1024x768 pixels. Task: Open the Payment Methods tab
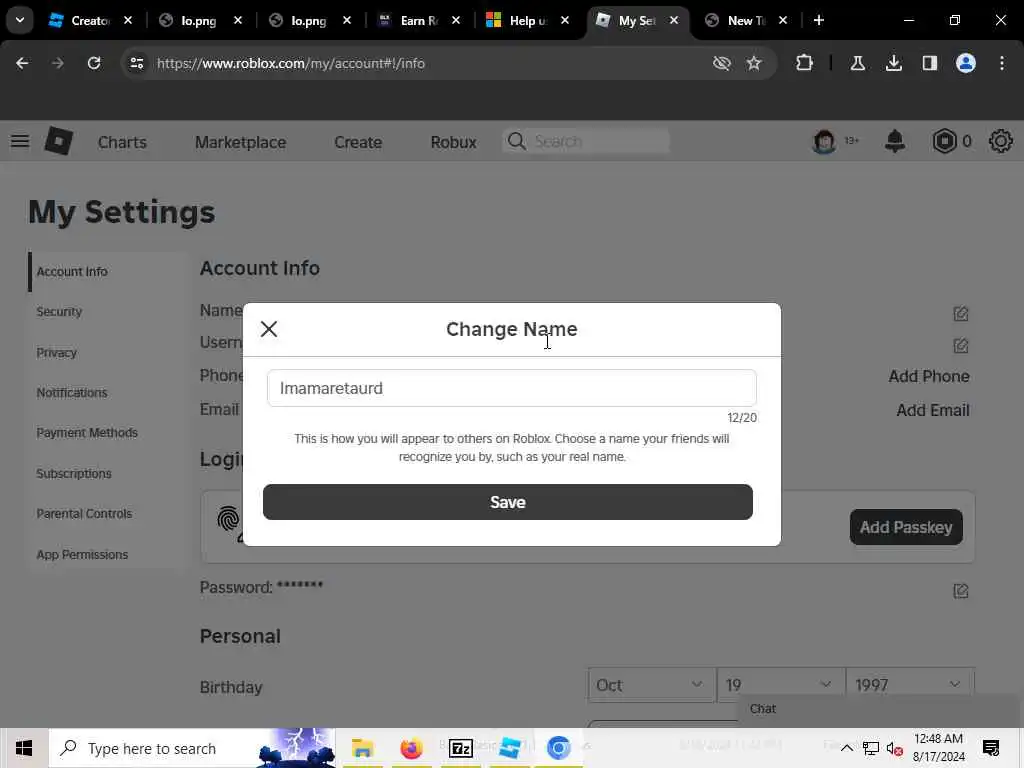(x=87, y=432)
